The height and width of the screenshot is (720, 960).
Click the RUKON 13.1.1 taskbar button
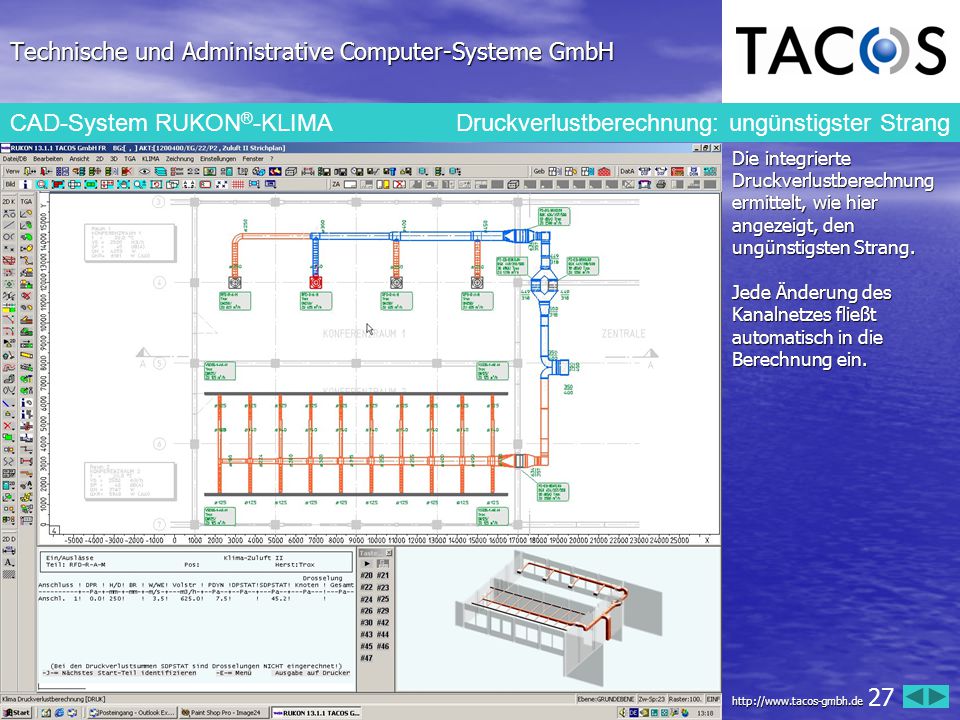click(316, 713)
